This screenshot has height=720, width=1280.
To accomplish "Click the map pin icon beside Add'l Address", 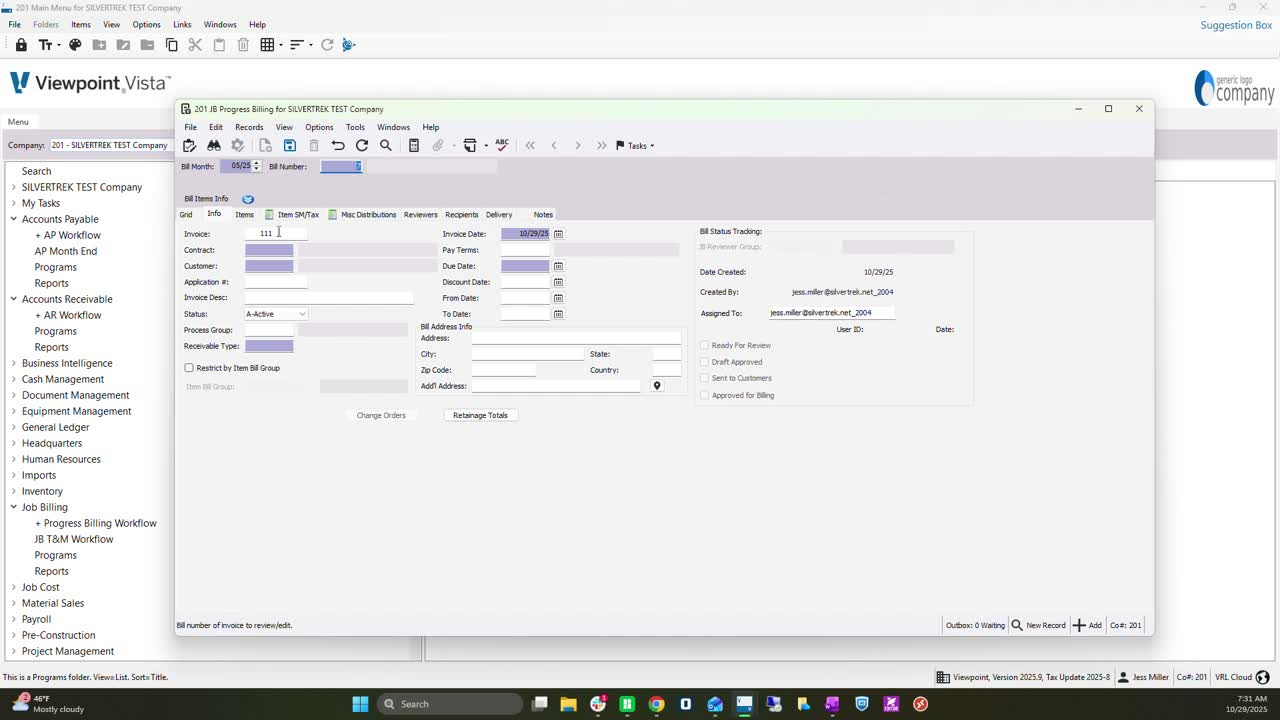I will (x=657, y=386).
